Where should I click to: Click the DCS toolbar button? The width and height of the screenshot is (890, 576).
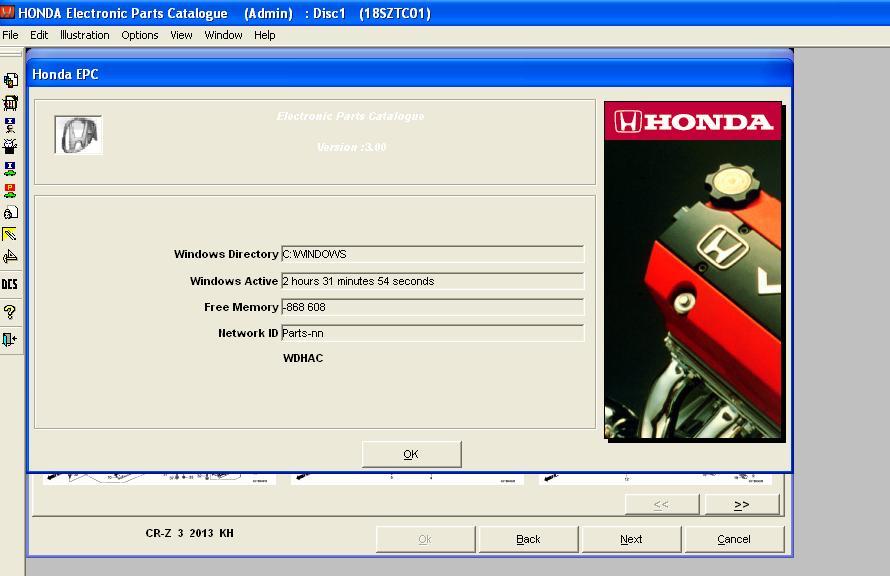(x=10, y=284)
